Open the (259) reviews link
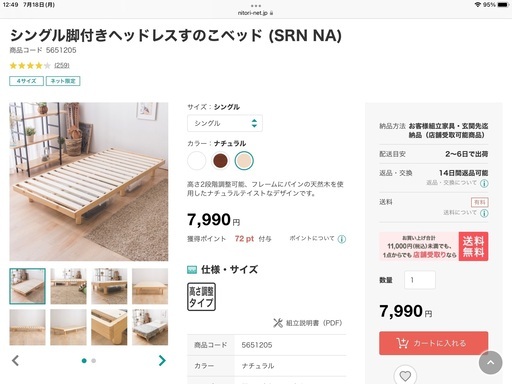 tap(62, 65)
